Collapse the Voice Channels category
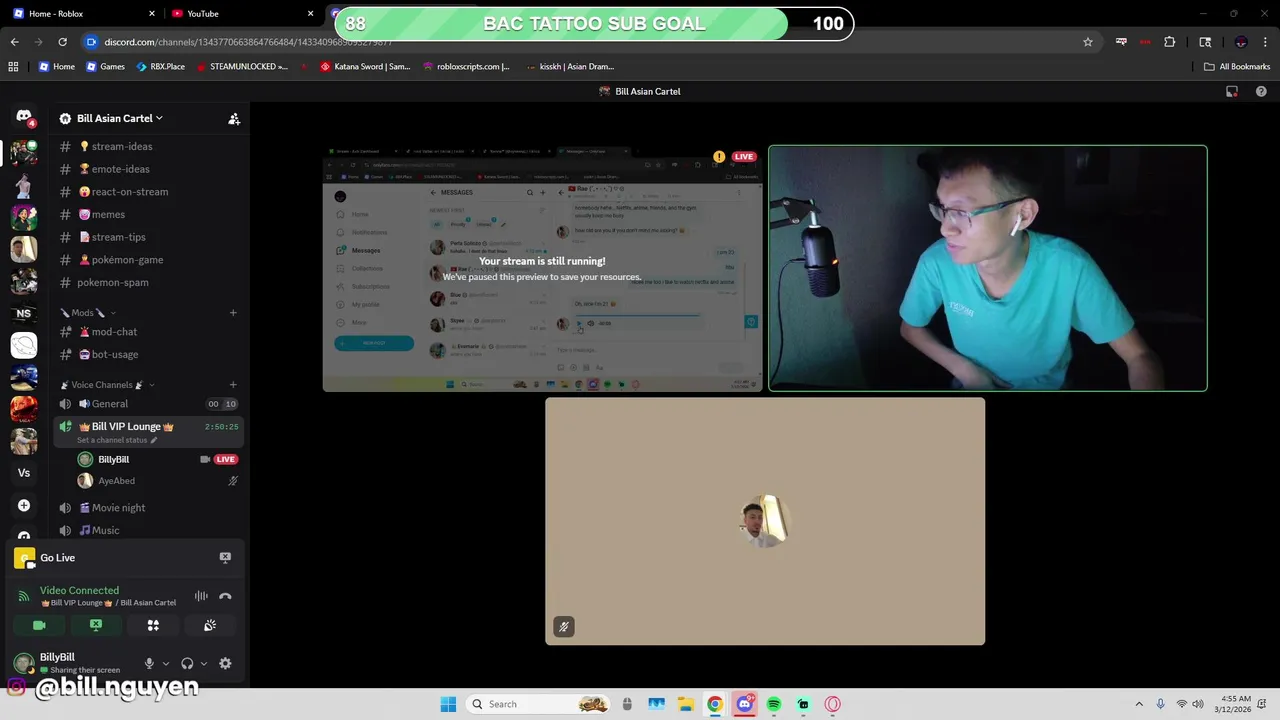1280x720 pixels. pos(107,384)
